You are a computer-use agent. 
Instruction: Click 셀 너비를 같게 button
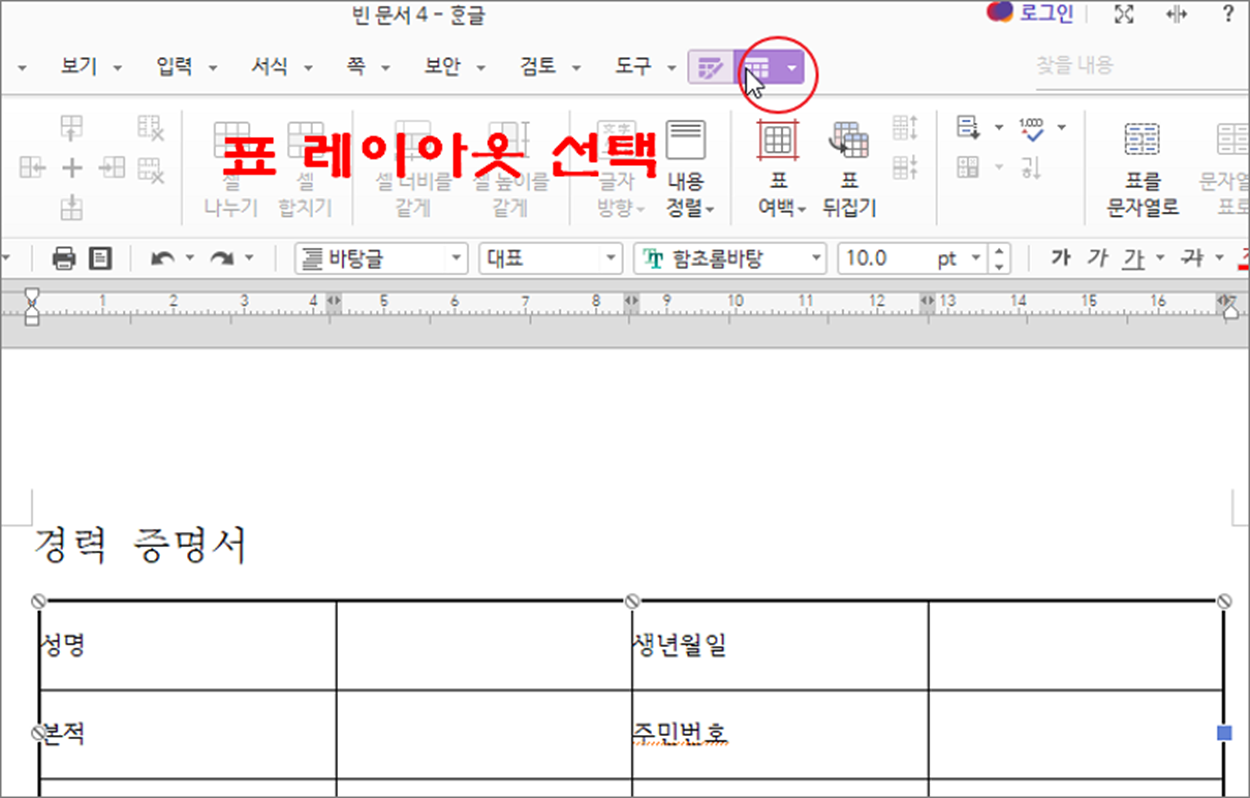[413, 168]
